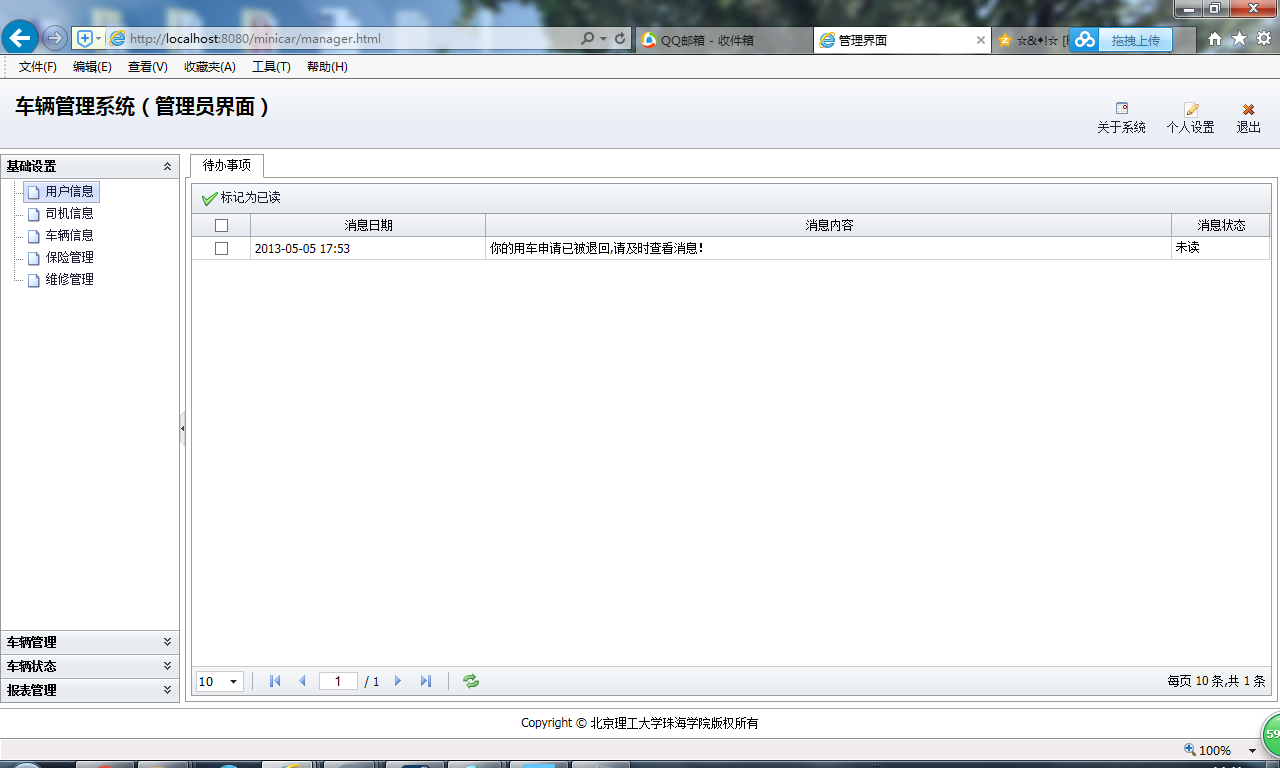Switch to the 待办事项 tab

[227, 167]
